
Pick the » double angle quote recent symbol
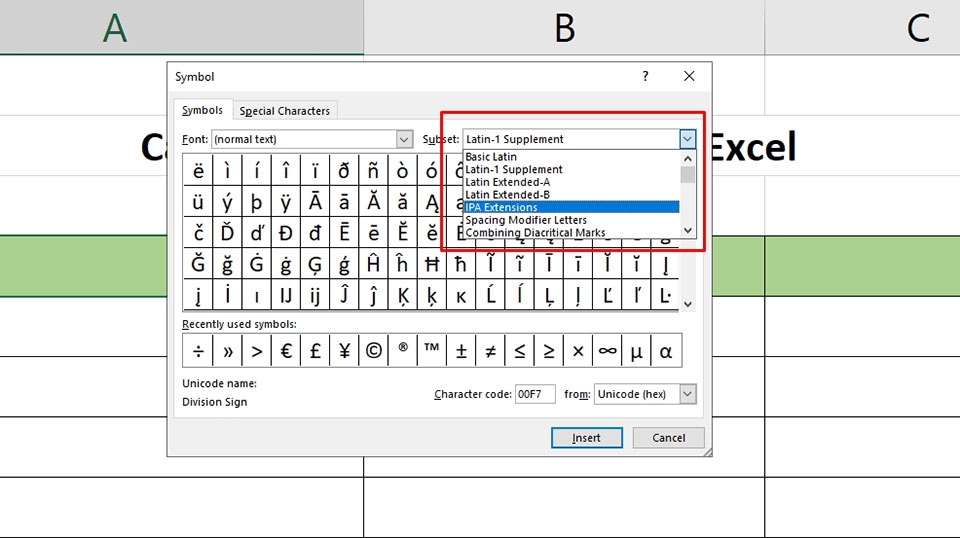click(228, 351)
